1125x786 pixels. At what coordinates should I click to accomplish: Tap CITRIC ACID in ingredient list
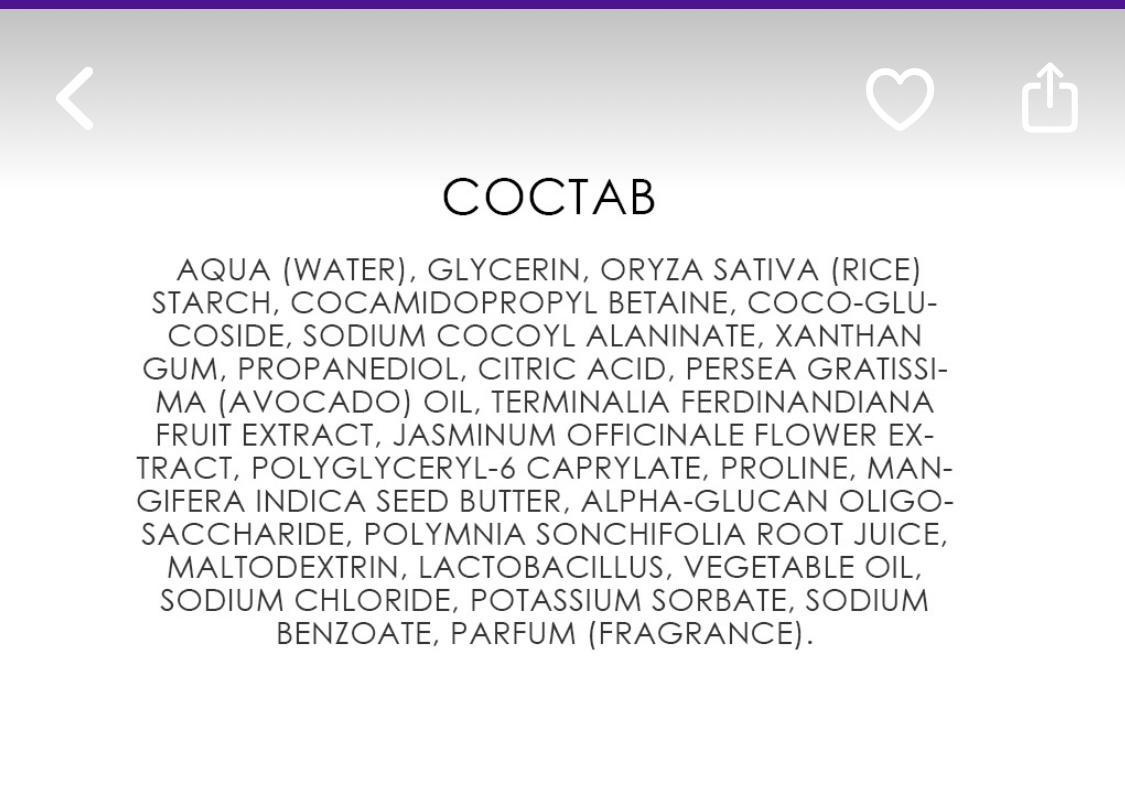[572, 369]
